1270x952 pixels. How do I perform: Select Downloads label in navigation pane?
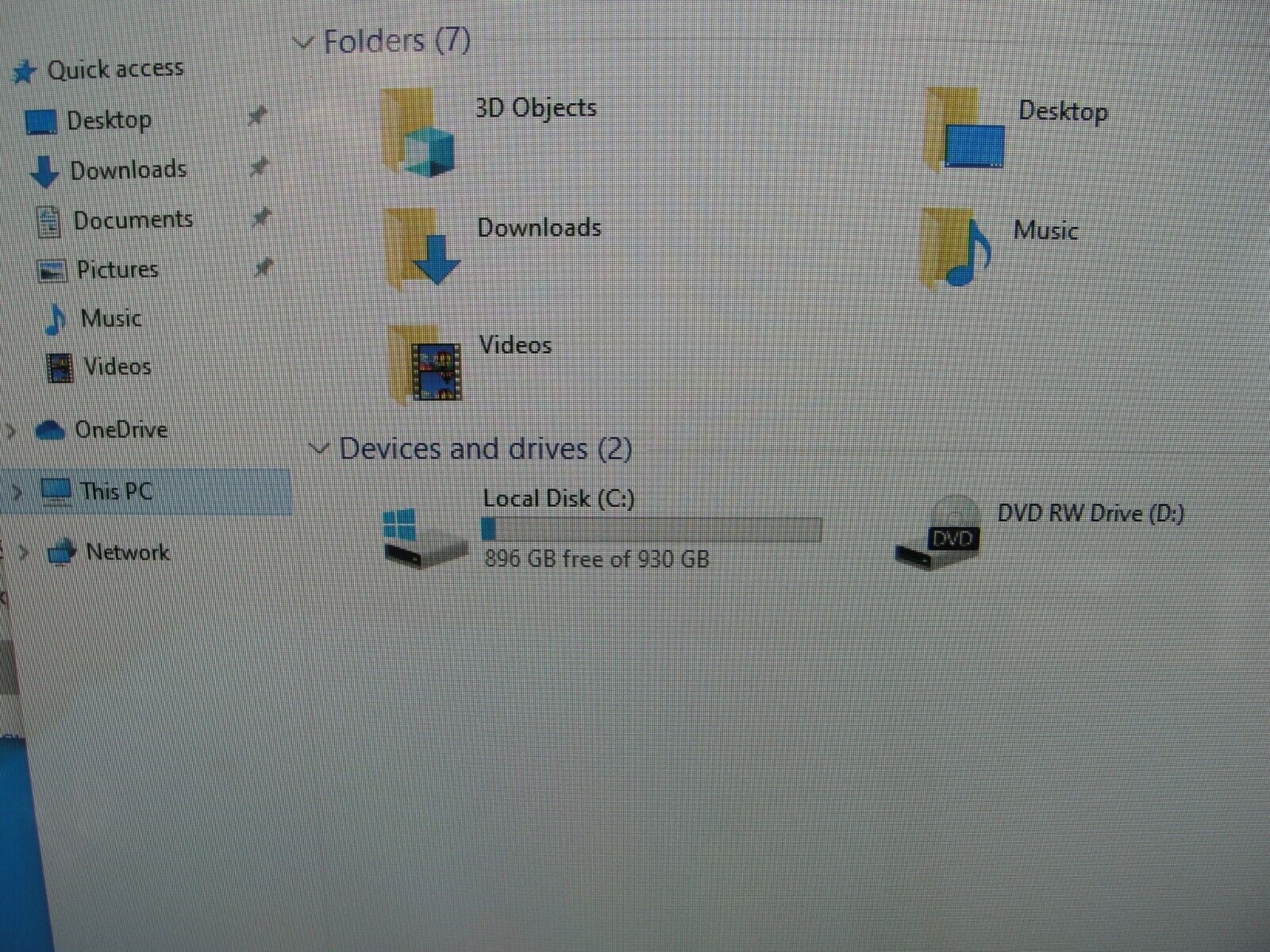[129, 170]
